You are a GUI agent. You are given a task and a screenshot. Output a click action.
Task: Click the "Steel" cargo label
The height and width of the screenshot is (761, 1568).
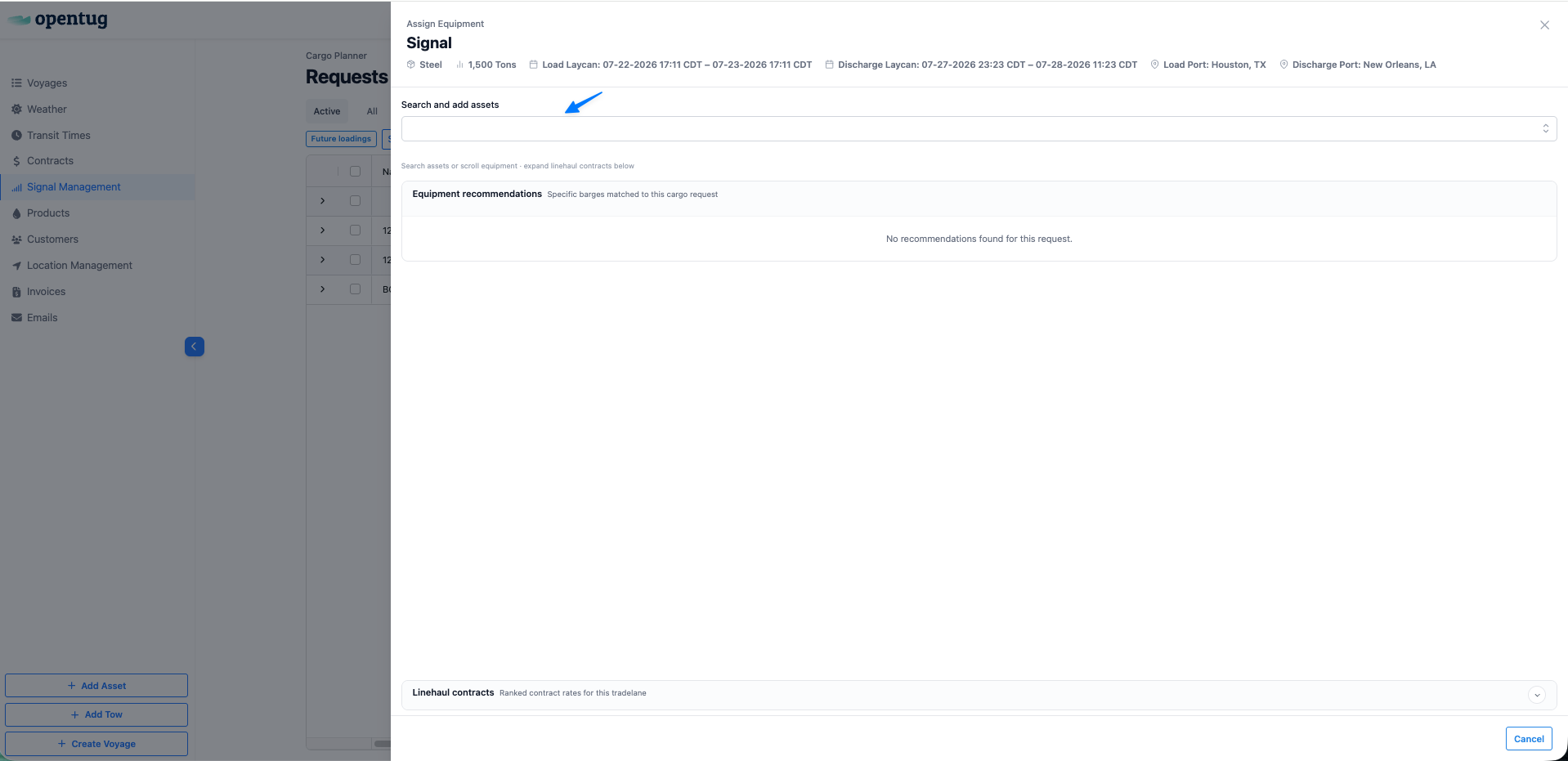tap(431, 65)
